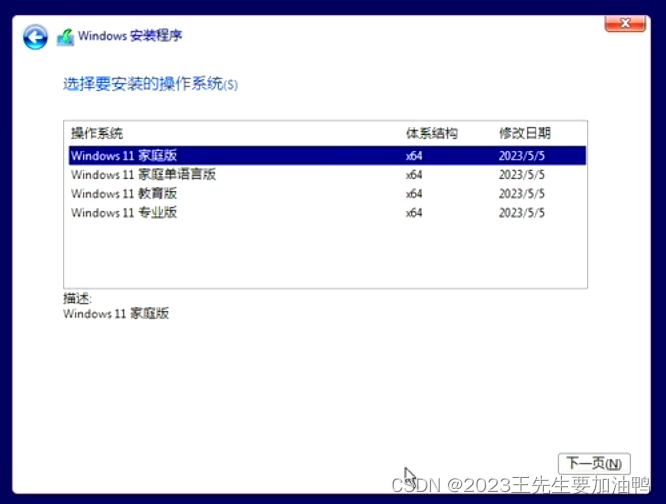Click the 描述 label text

(x=77, y=298)
